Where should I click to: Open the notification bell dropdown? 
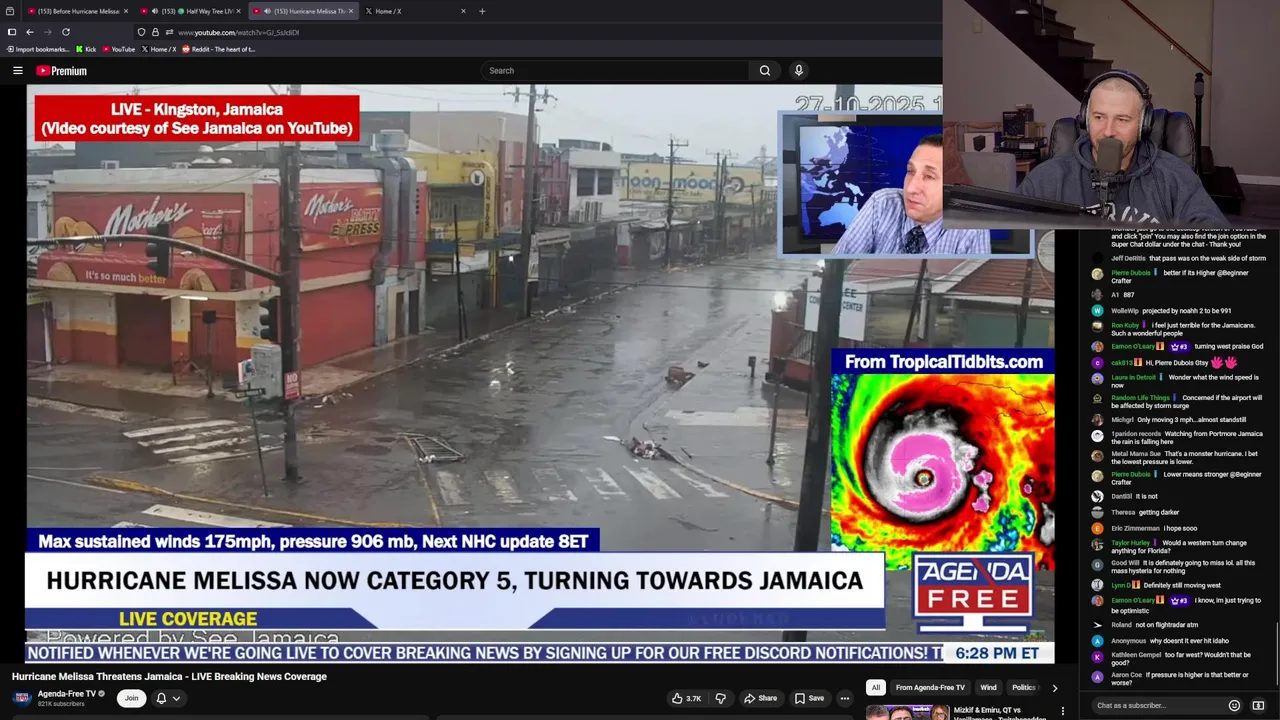tap(167, 698)
